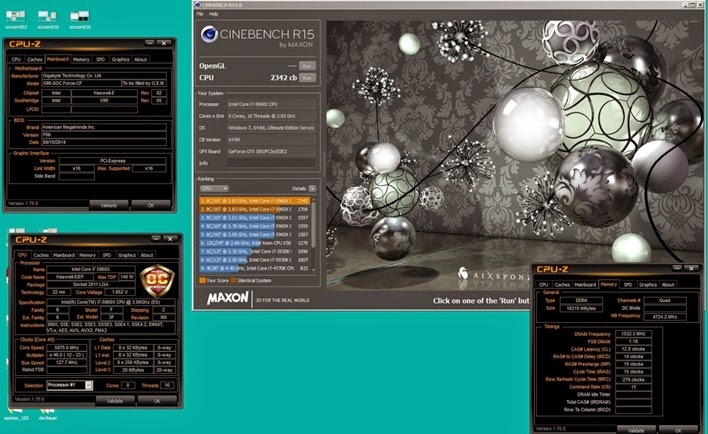Click the X99-SOC Force-CF model field
Image resolution: width=708 pixels, height=434 pixels.
pyautogui.click(x=81, y=84)
